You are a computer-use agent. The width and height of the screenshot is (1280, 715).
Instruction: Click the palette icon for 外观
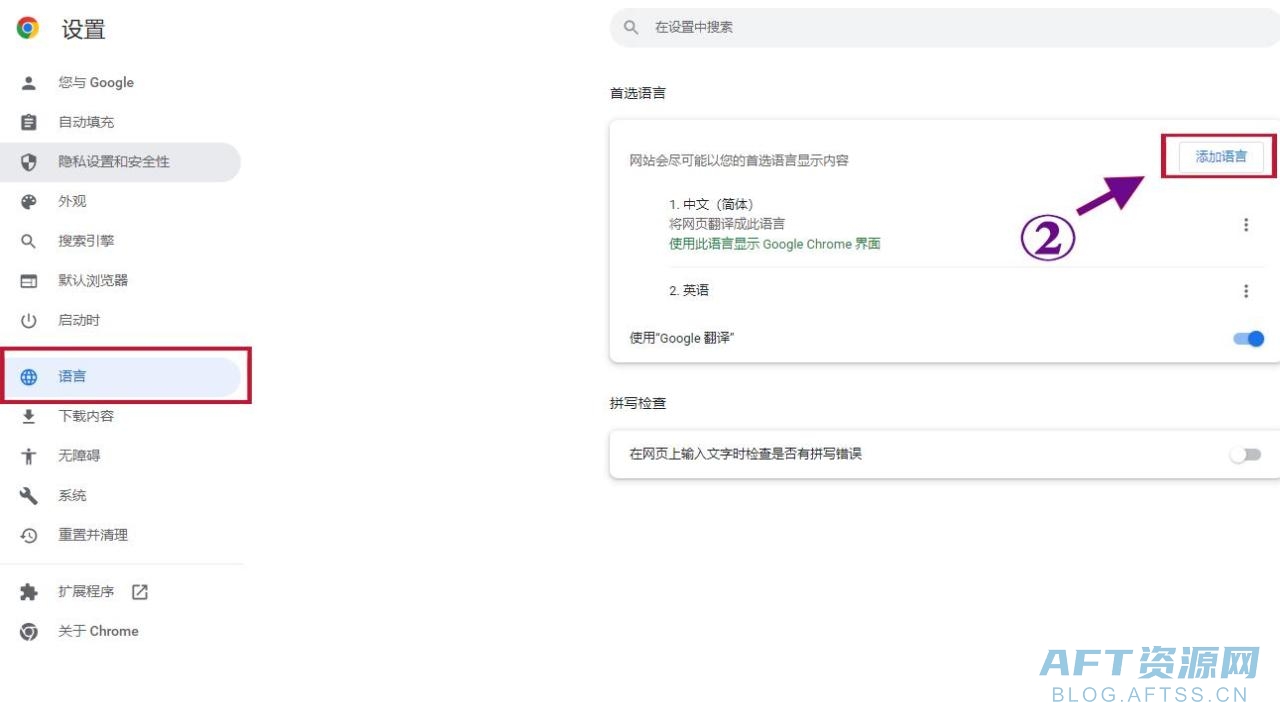coord(29,202)
